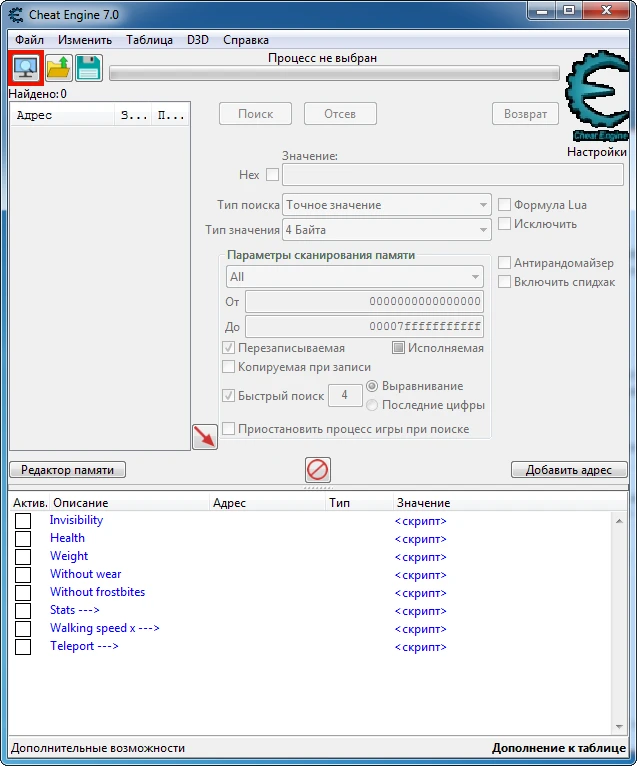Open the process list icon
This screenshot has width=637, height=766.
point(26,68)
